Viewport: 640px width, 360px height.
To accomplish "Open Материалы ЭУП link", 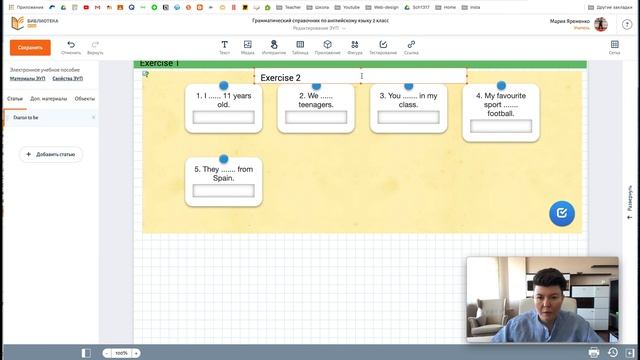I will click(27, 78).
